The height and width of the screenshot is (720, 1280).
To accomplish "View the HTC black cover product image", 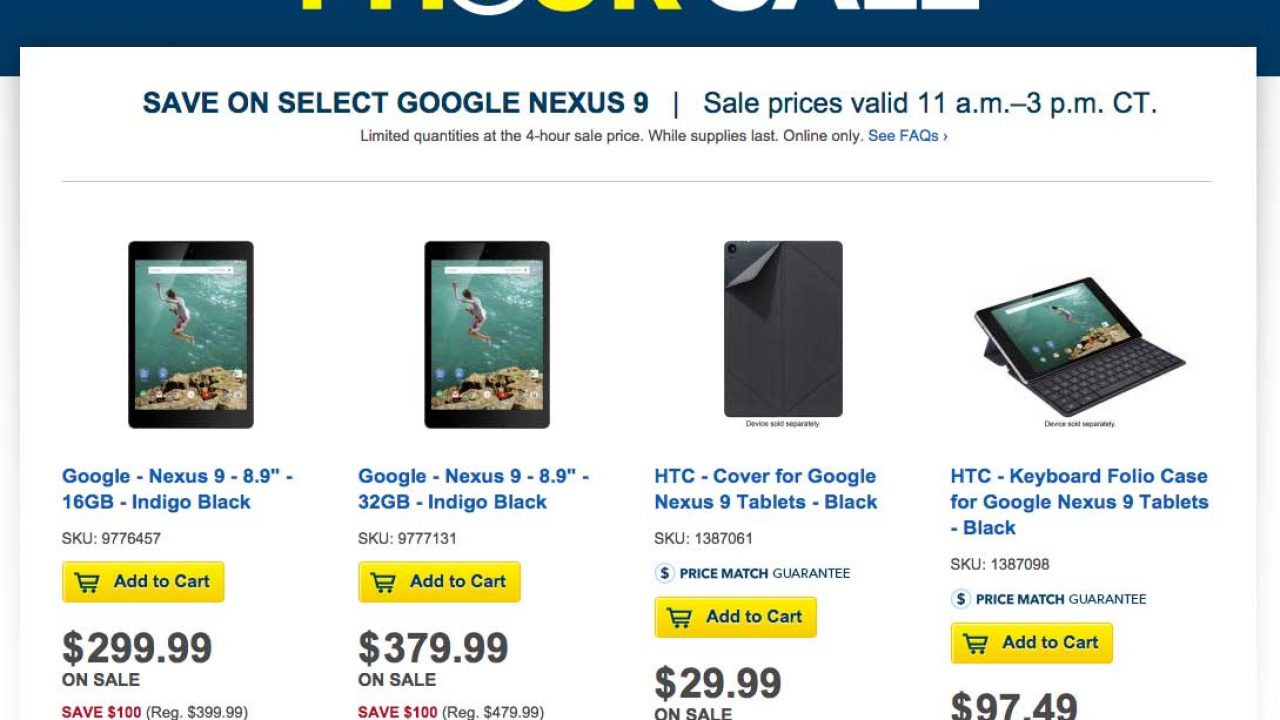I will click(x=783, y=329).
